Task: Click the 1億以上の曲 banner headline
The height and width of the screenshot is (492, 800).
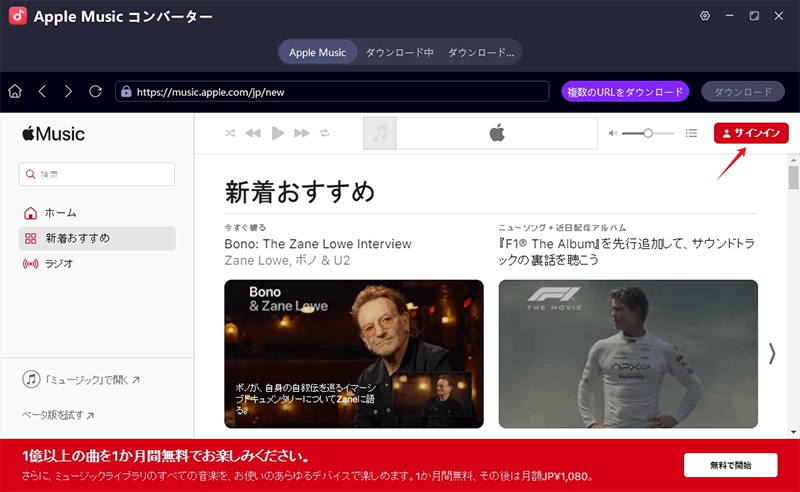Action: pos(166,455)
